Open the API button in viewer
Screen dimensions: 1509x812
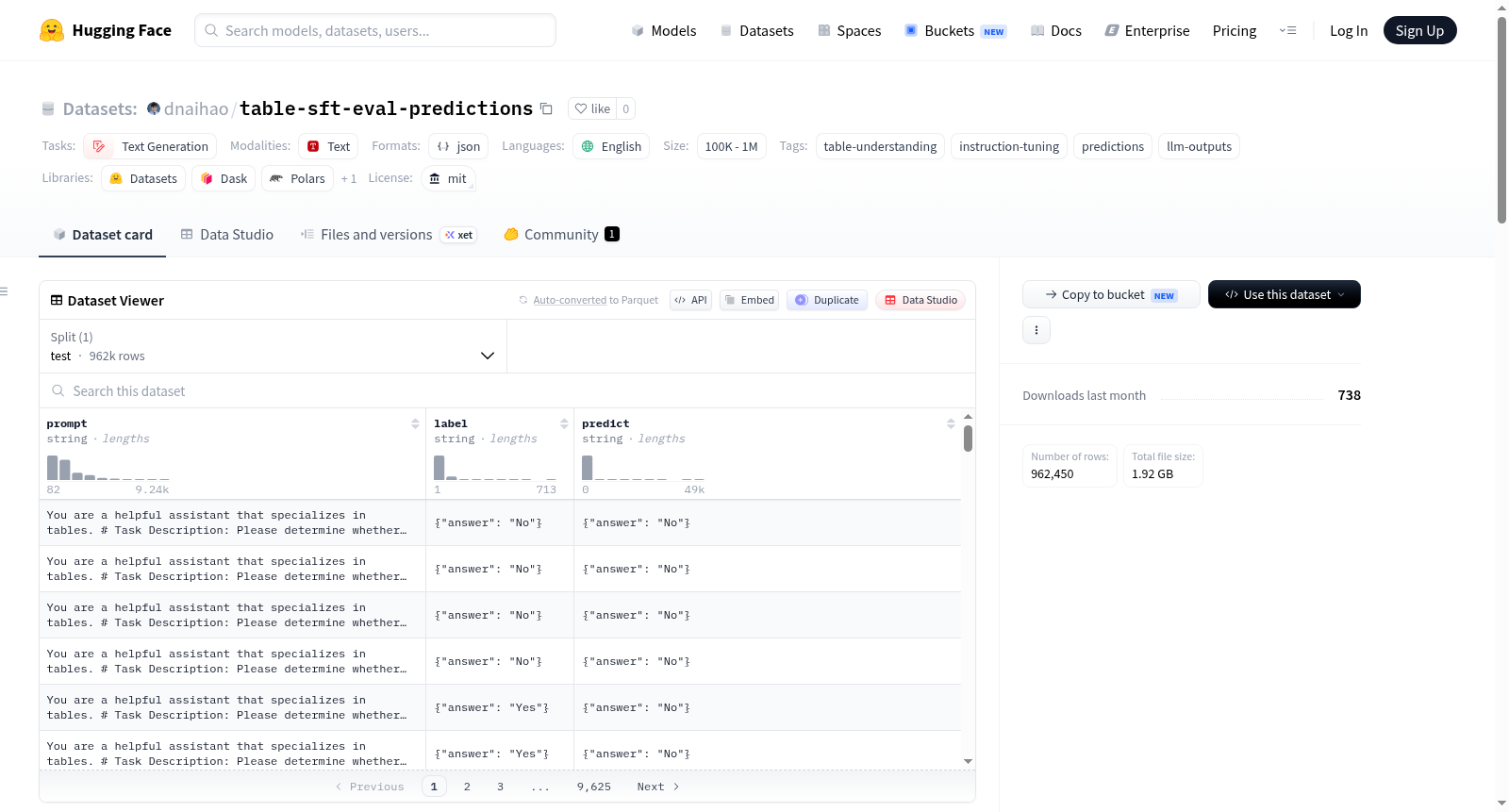click(690, 300)
